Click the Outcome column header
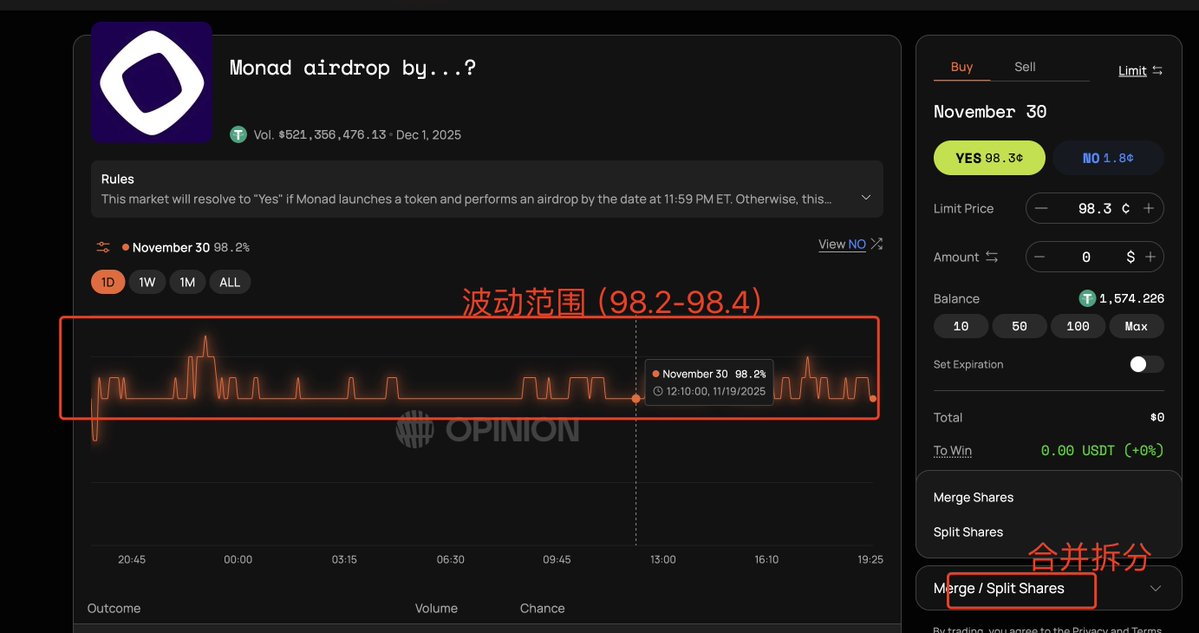This screenshot has width=1199, height=633. click(x=114, y=609)
